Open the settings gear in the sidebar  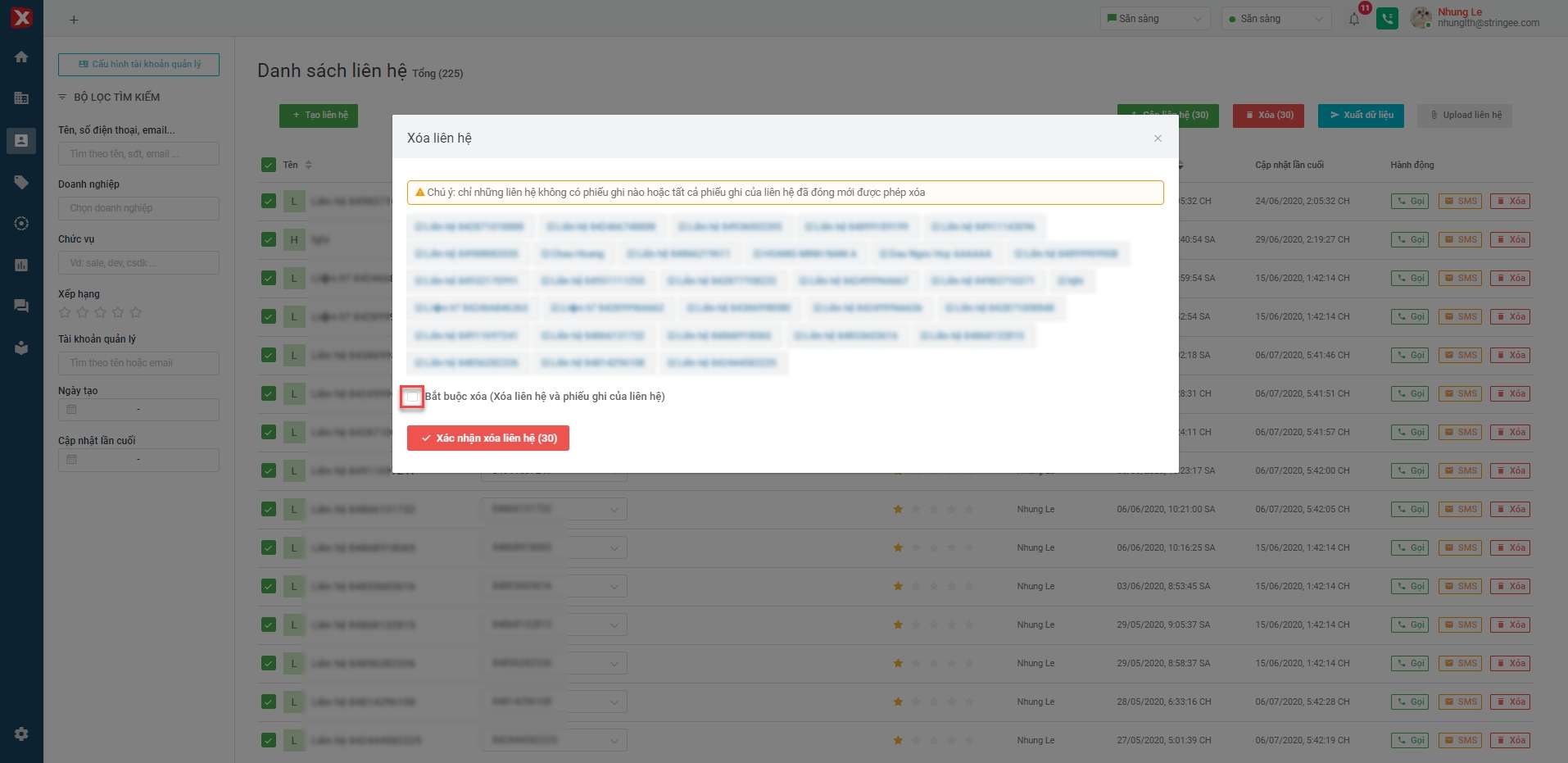pyautogui.click(x=21, y=734)
